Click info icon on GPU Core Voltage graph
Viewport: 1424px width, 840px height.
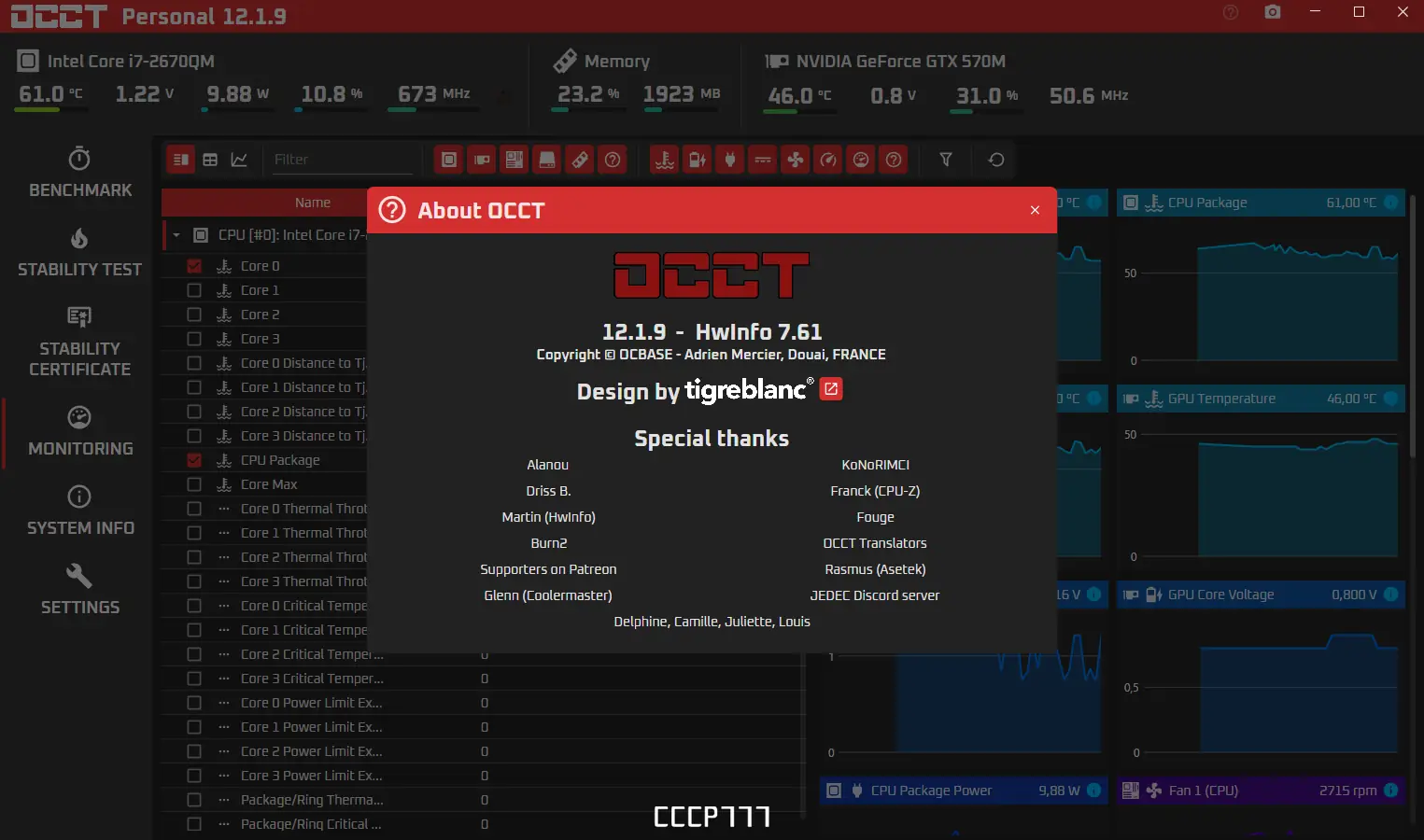tap(1391, 595)
